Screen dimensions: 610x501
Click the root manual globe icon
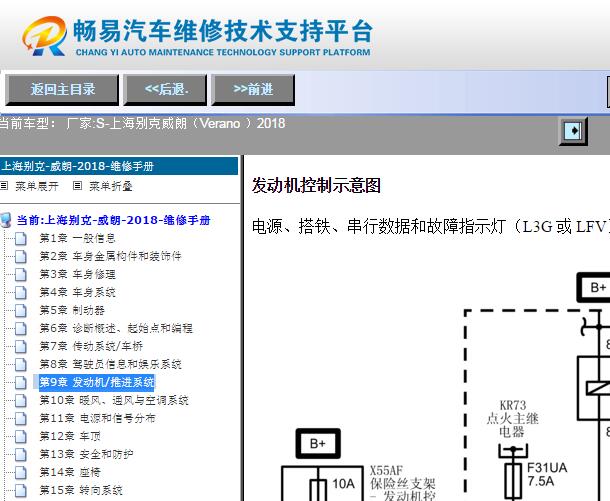[6, 220]
